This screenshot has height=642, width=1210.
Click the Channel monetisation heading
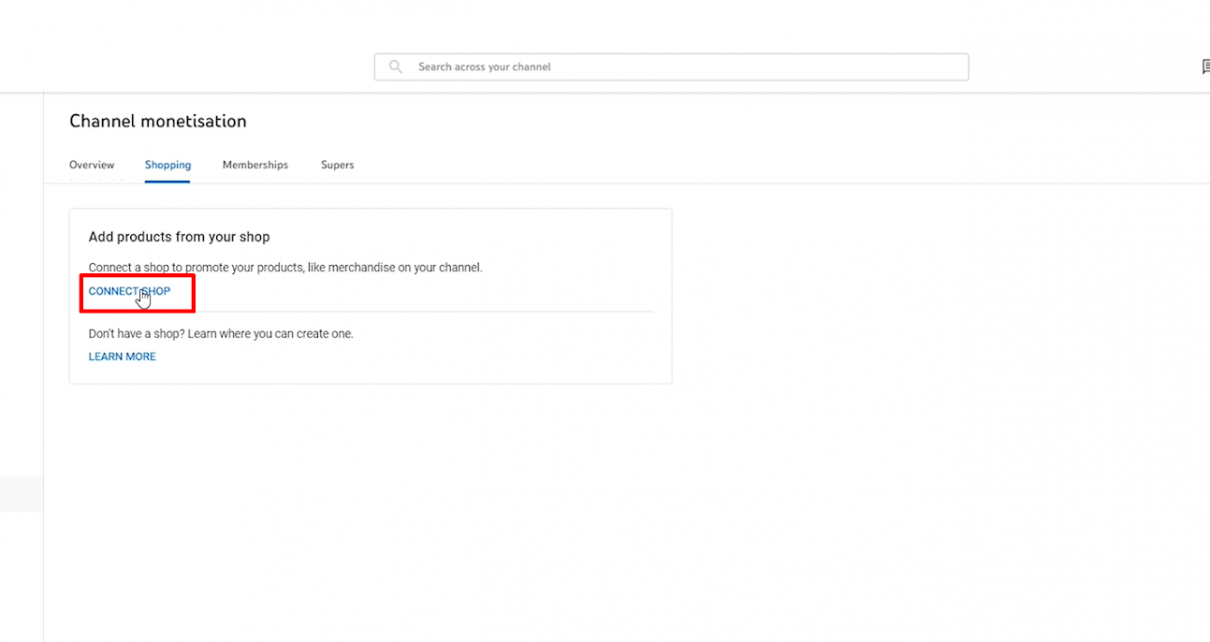tap(158, 121)
